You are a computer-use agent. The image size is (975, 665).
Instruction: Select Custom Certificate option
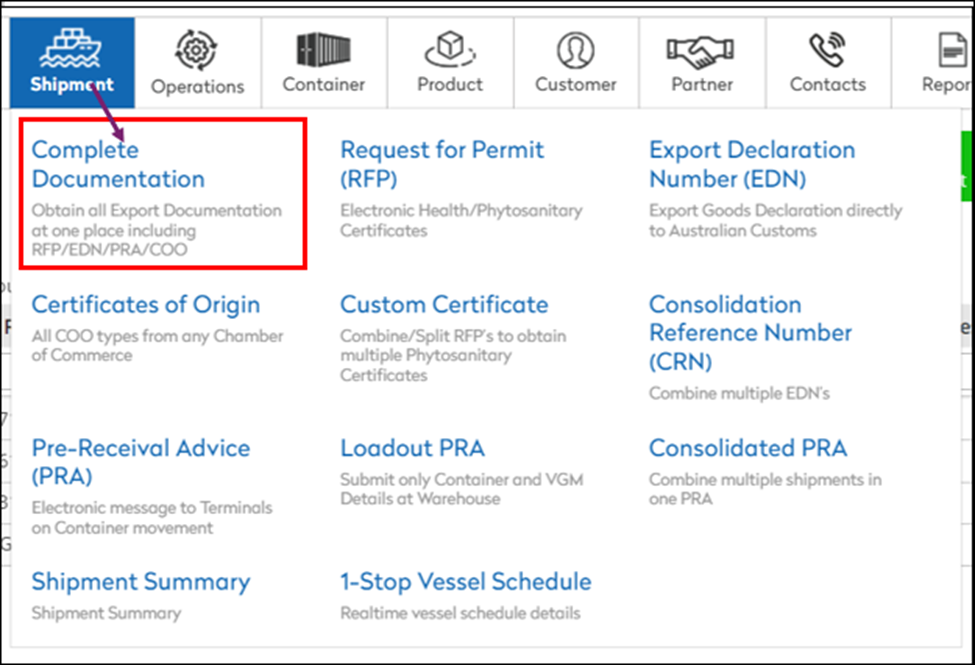(444, 305)
